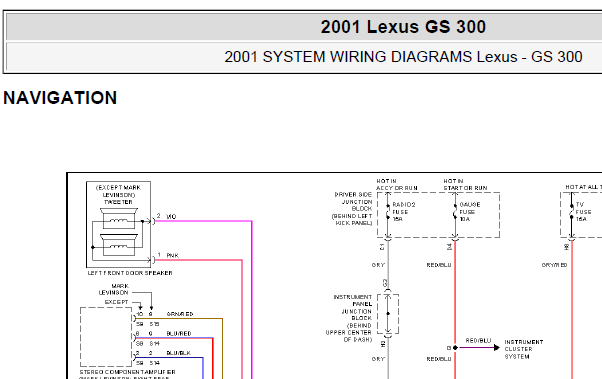Click the '2001 Lexus GS 300' title

403,27
